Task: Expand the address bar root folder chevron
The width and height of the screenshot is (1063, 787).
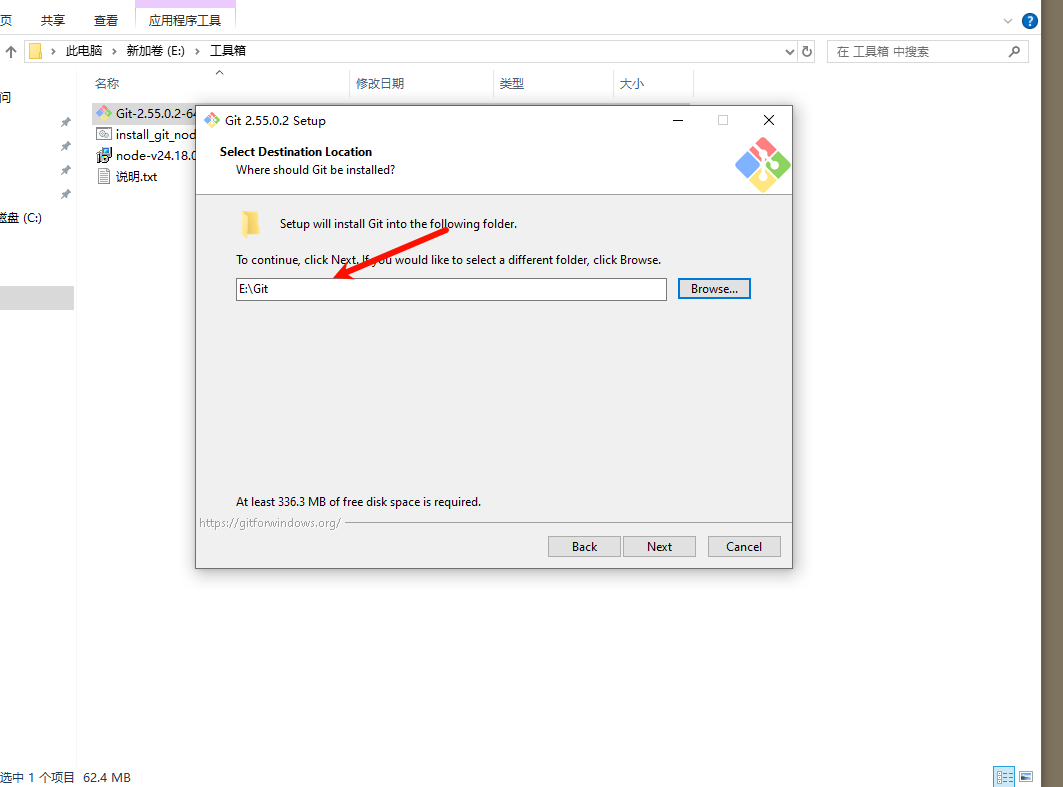Action: pos(53,52)
